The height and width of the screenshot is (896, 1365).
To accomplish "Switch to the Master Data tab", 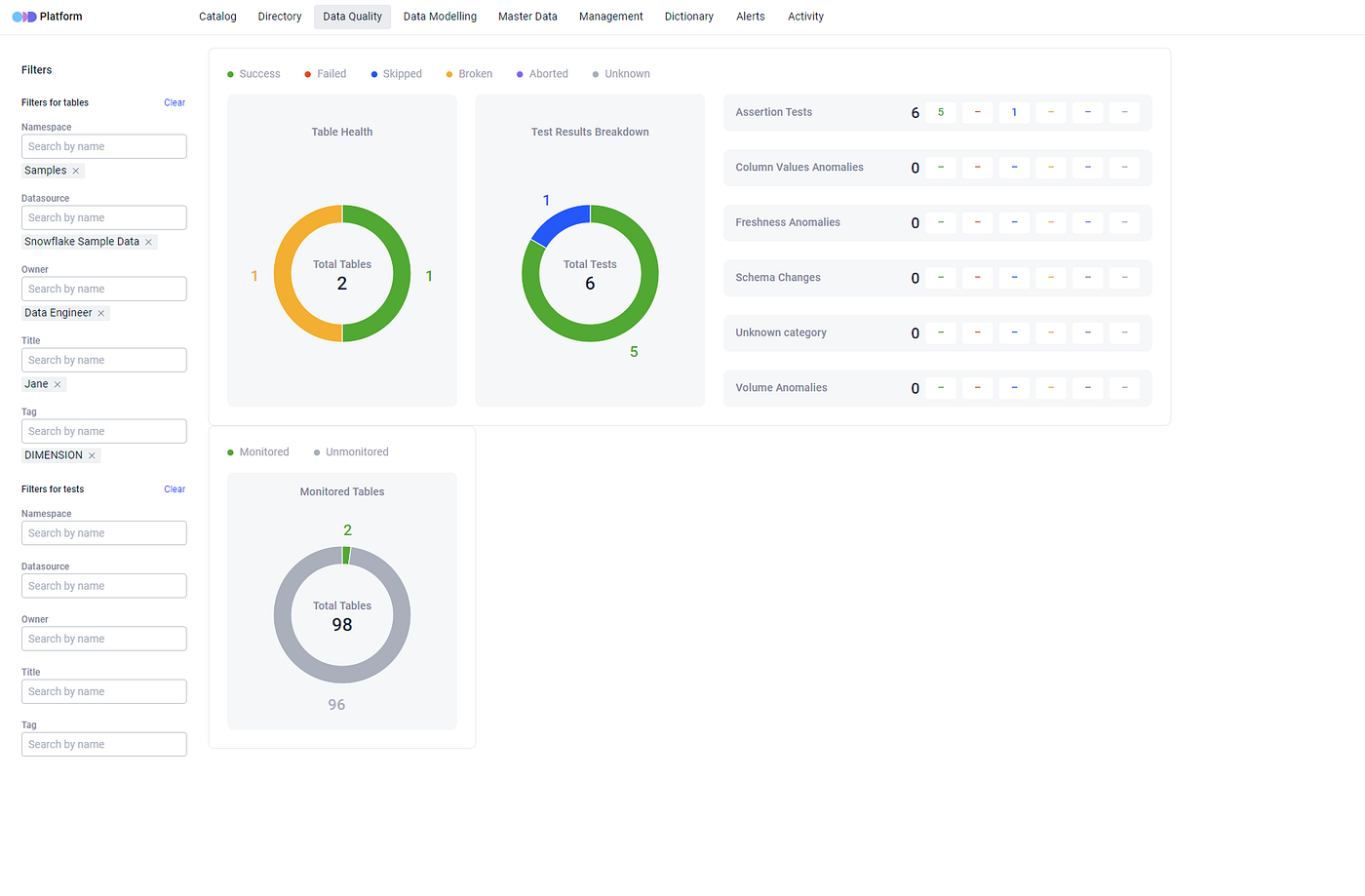I will coord(527,17).
